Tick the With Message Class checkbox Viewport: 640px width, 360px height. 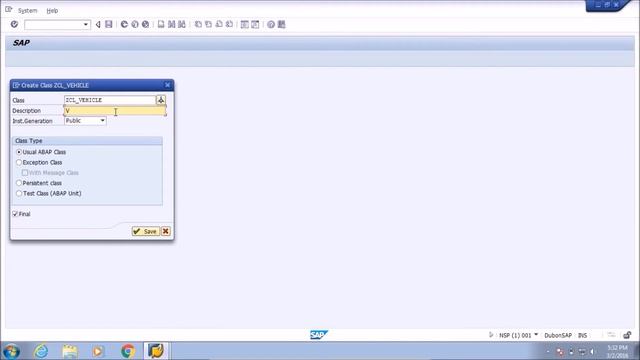coord(25,173)
